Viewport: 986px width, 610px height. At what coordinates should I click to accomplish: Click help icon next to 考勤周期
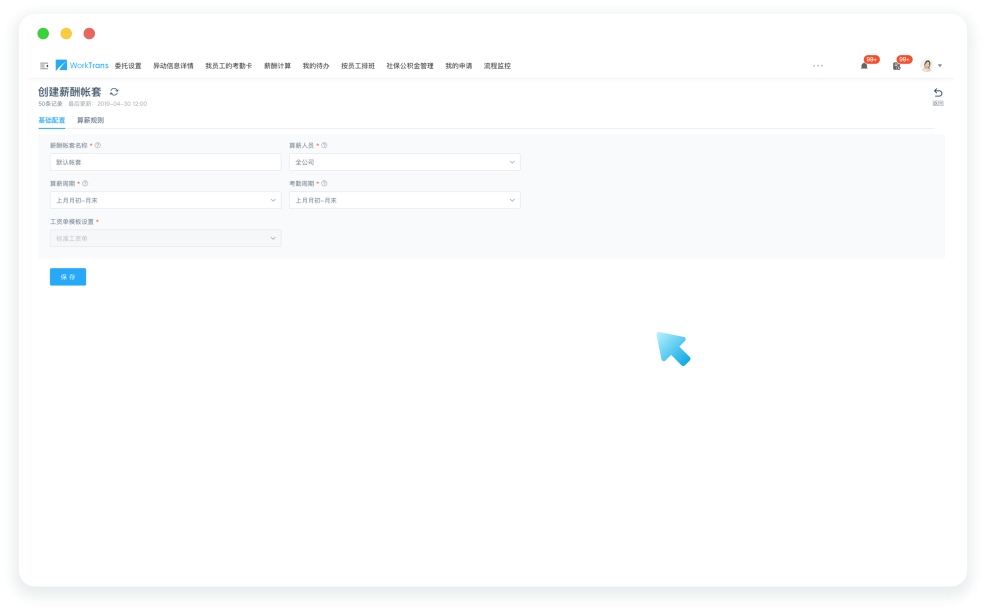pyautogui.click(x=324, y=183)
